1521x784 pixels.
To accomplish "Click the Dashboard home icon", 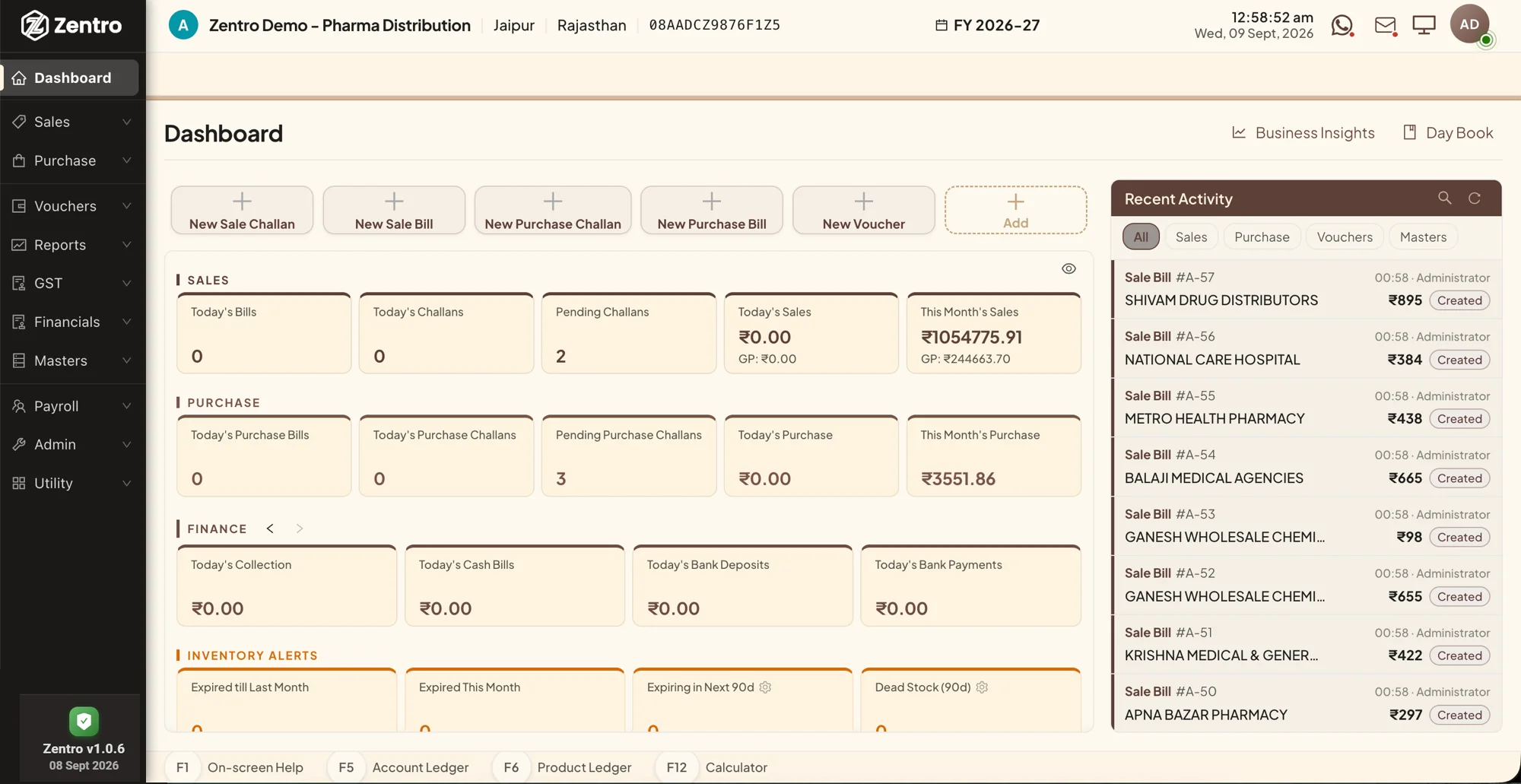I will [19, 78].
